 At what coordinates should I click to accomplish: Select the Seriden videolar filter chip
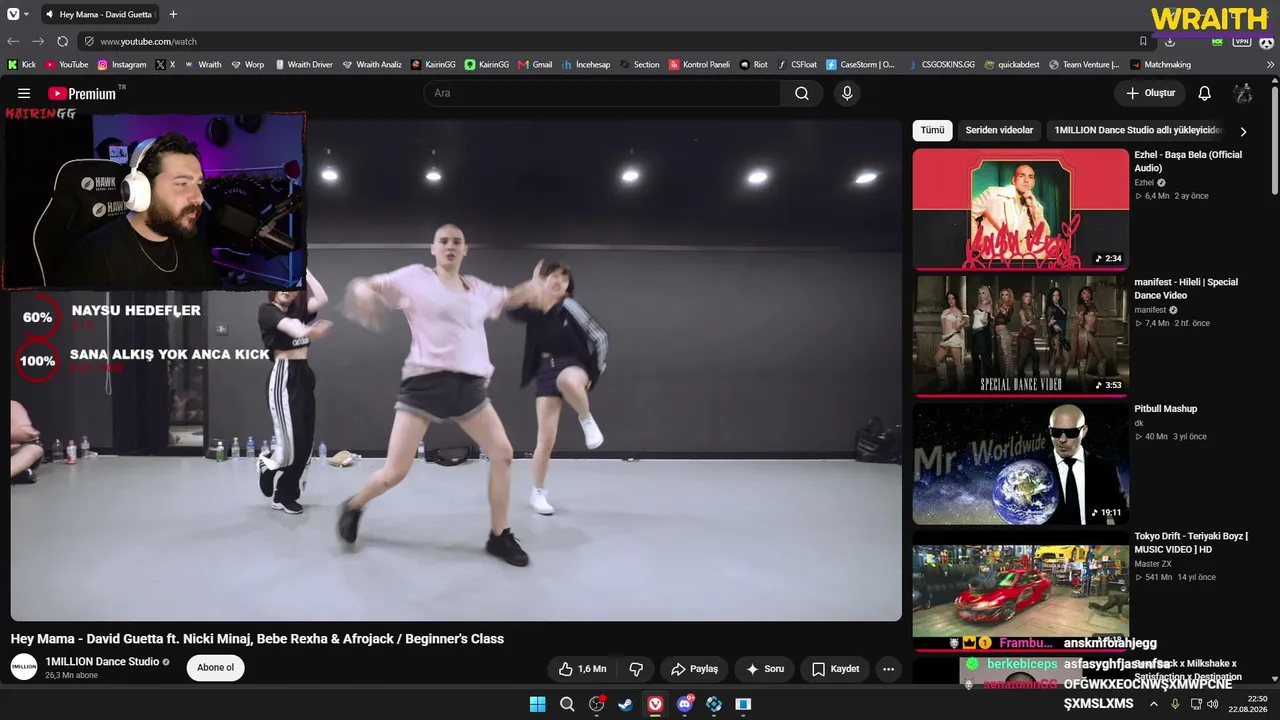click(999, 130)
